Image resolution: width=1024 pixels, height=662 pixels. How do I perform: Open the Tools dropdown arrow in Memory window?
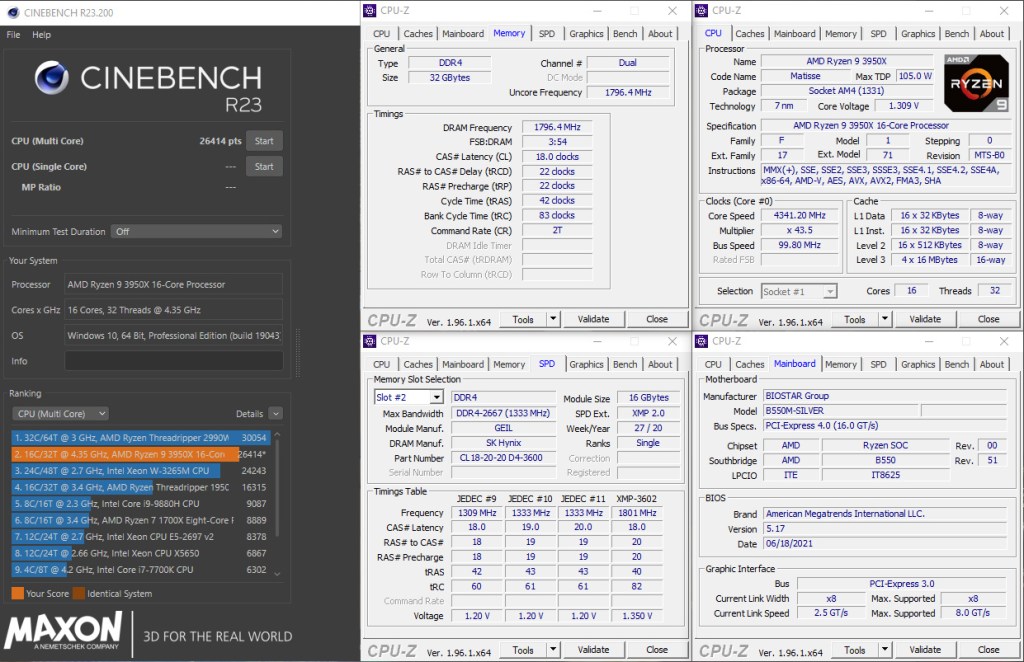coord(552,319)
